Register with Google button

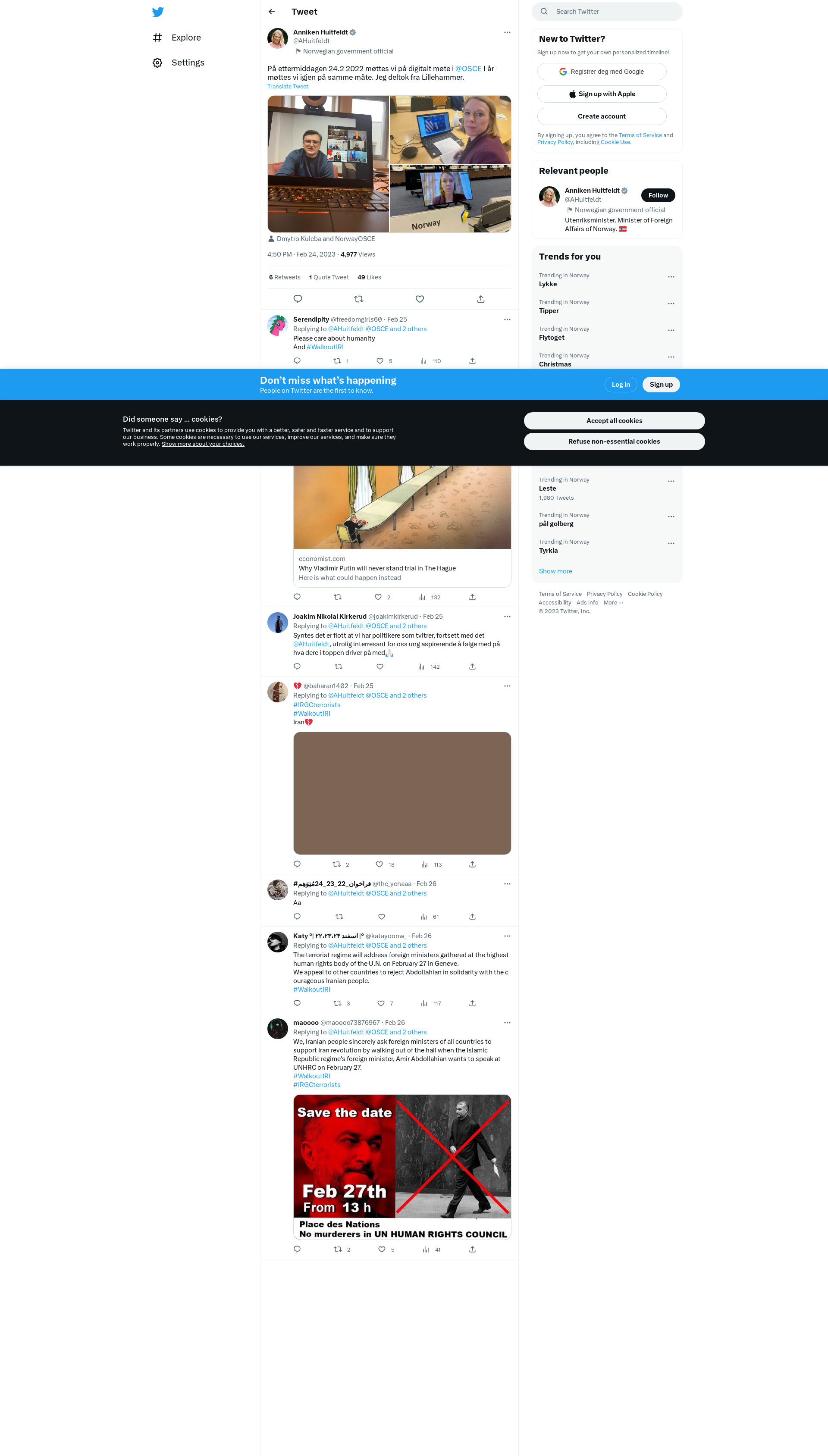tap(602, 72)
